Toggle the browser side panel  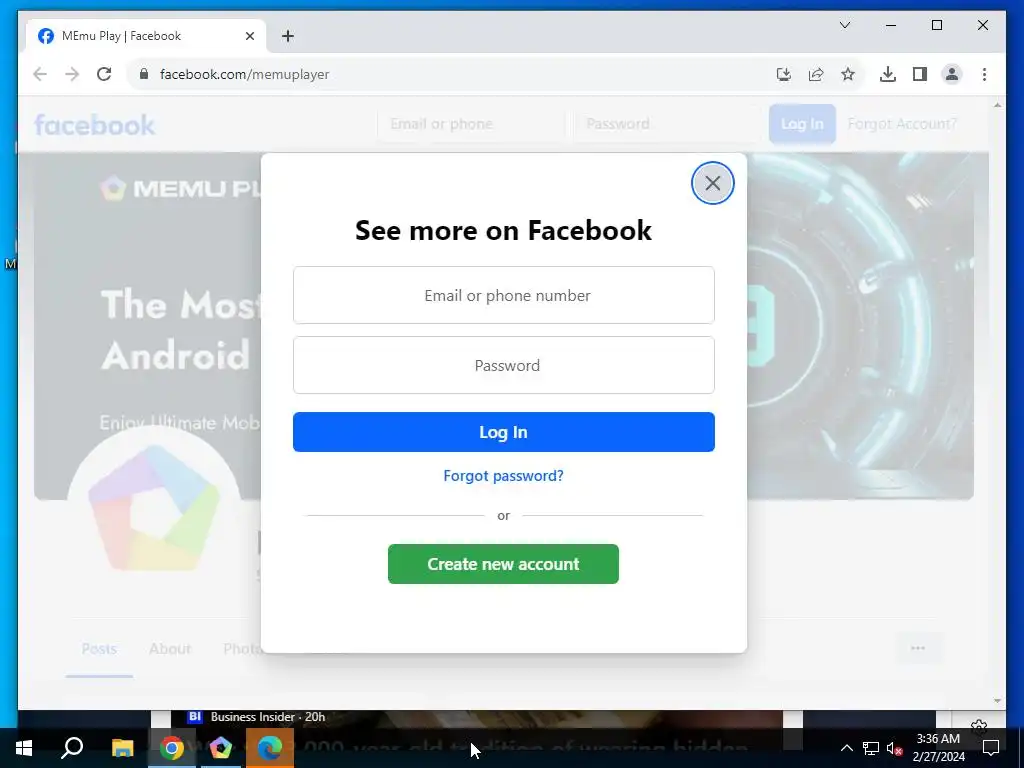[920, 74]
